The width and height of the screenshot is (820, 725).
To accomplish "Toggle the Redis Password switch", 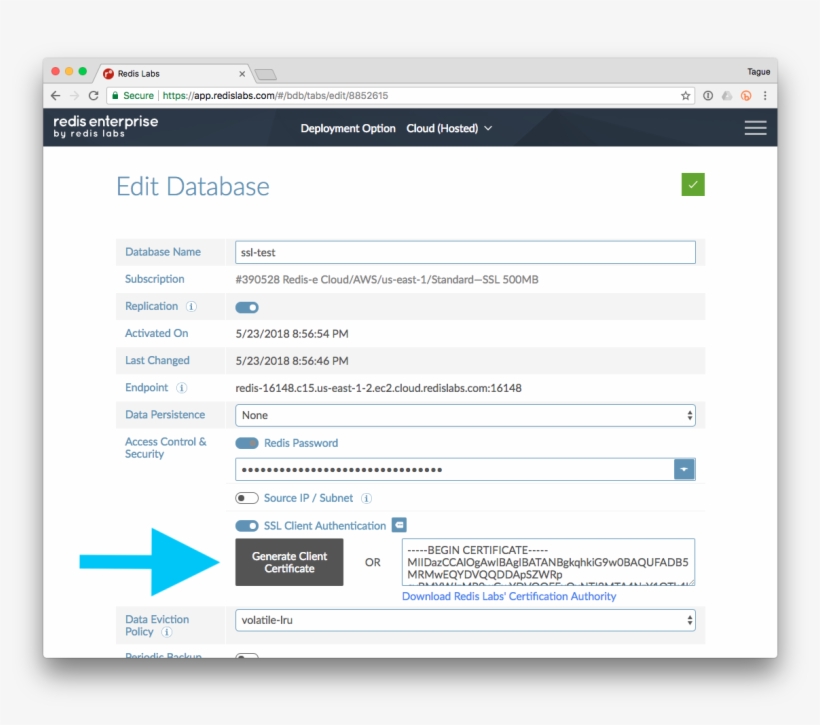I will pyautogui.click(x=247, y=443).
